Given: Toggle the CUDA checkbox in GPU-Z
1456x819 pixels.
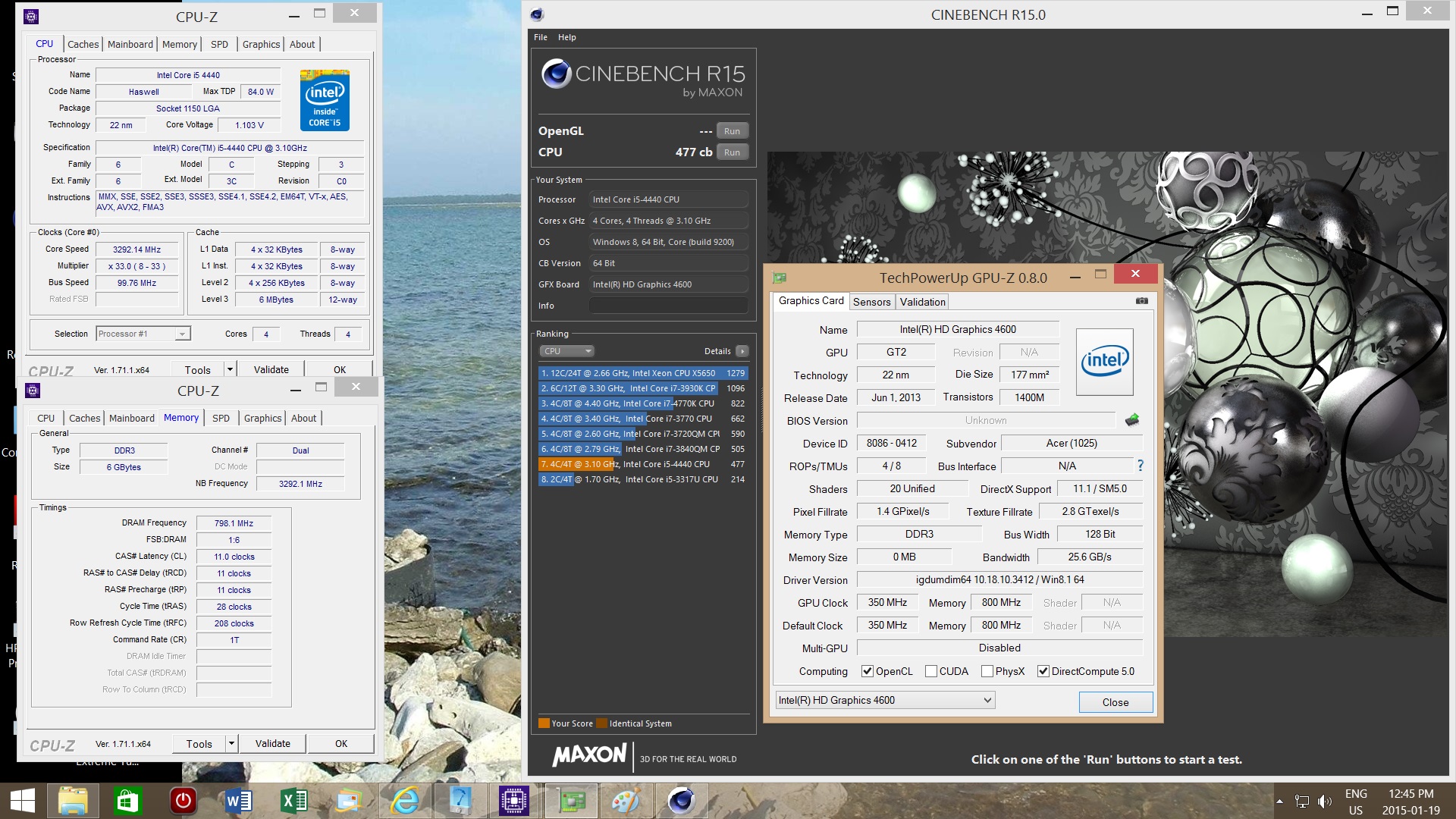Looking at the screenshot, I should coord(931,671).
